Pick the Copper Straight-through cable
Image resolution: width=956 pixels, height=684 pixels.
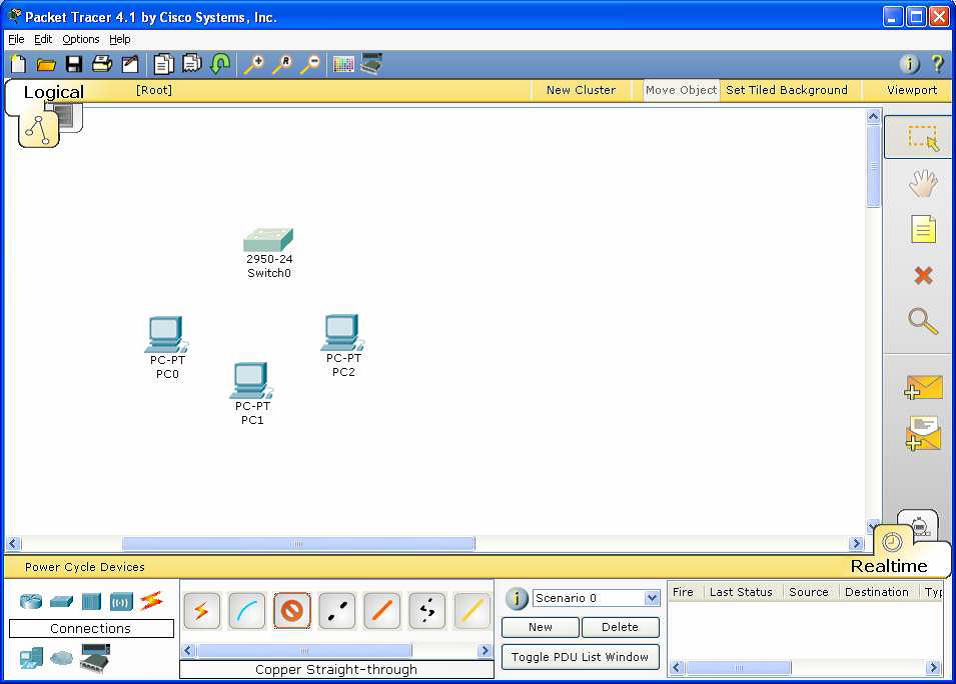pyautogui.click(x=337, y=611)
